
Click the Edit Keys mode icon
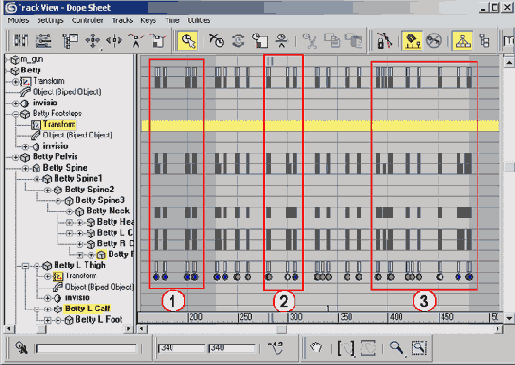pyautogui.click(x=21, y=41)
